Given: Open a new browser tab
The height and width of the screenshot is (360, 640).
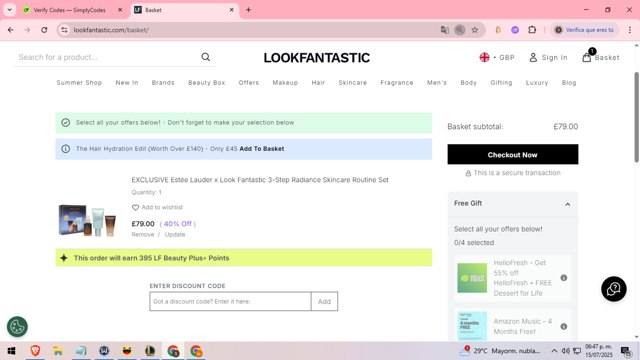Looking at the screenshot, I should (248, 10).
